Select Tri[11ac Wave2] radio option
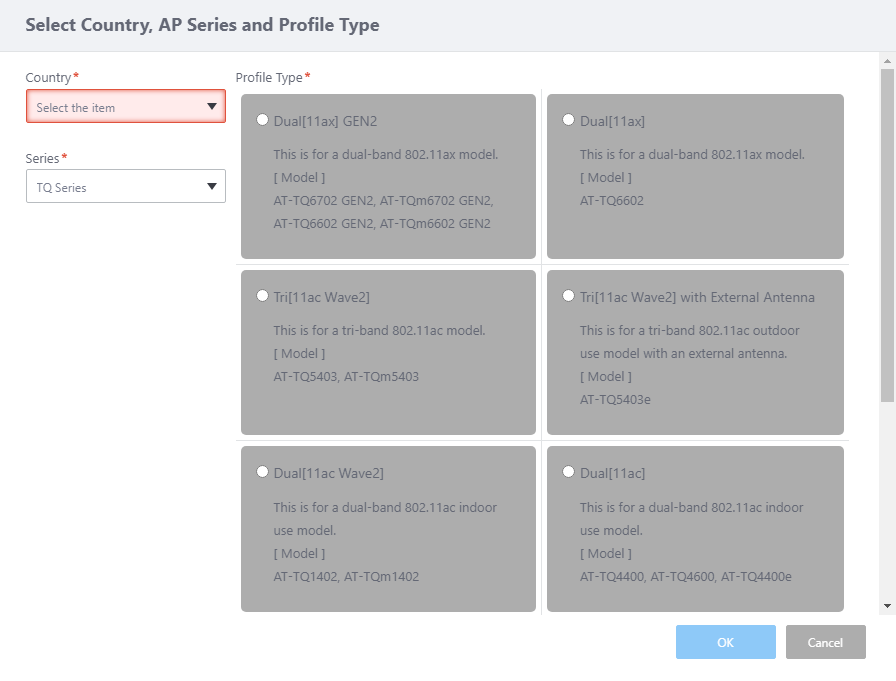The width and height of the screenshot is (896, 681). tap(263, 297)
